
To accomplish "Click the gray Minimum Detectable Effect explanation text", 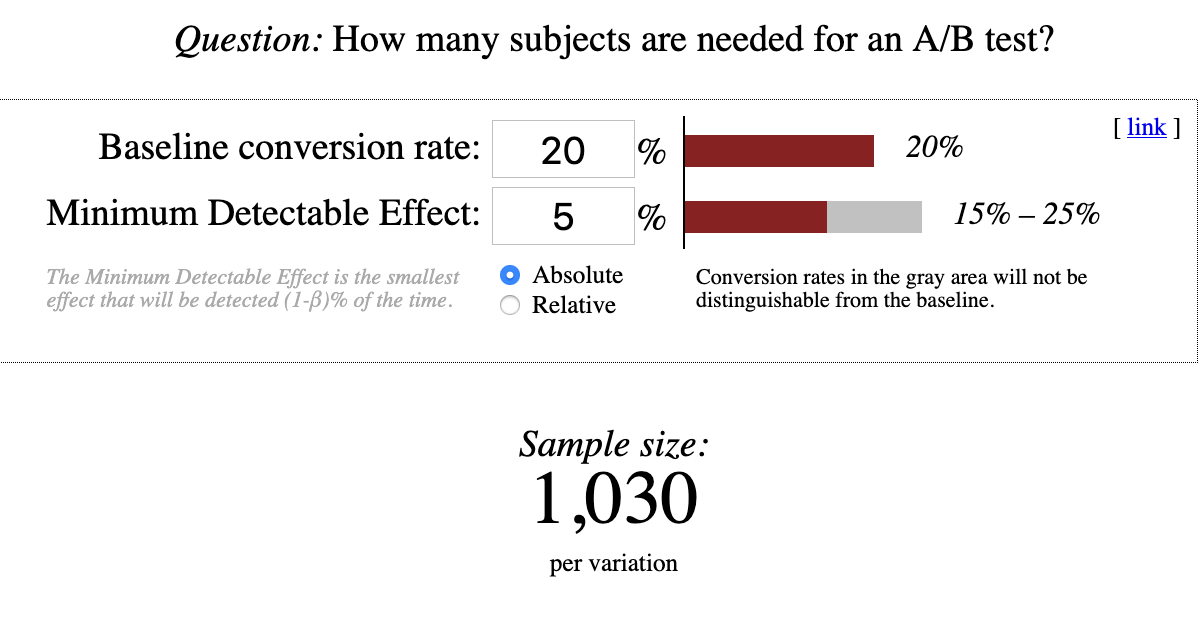I will coord(253,288).
